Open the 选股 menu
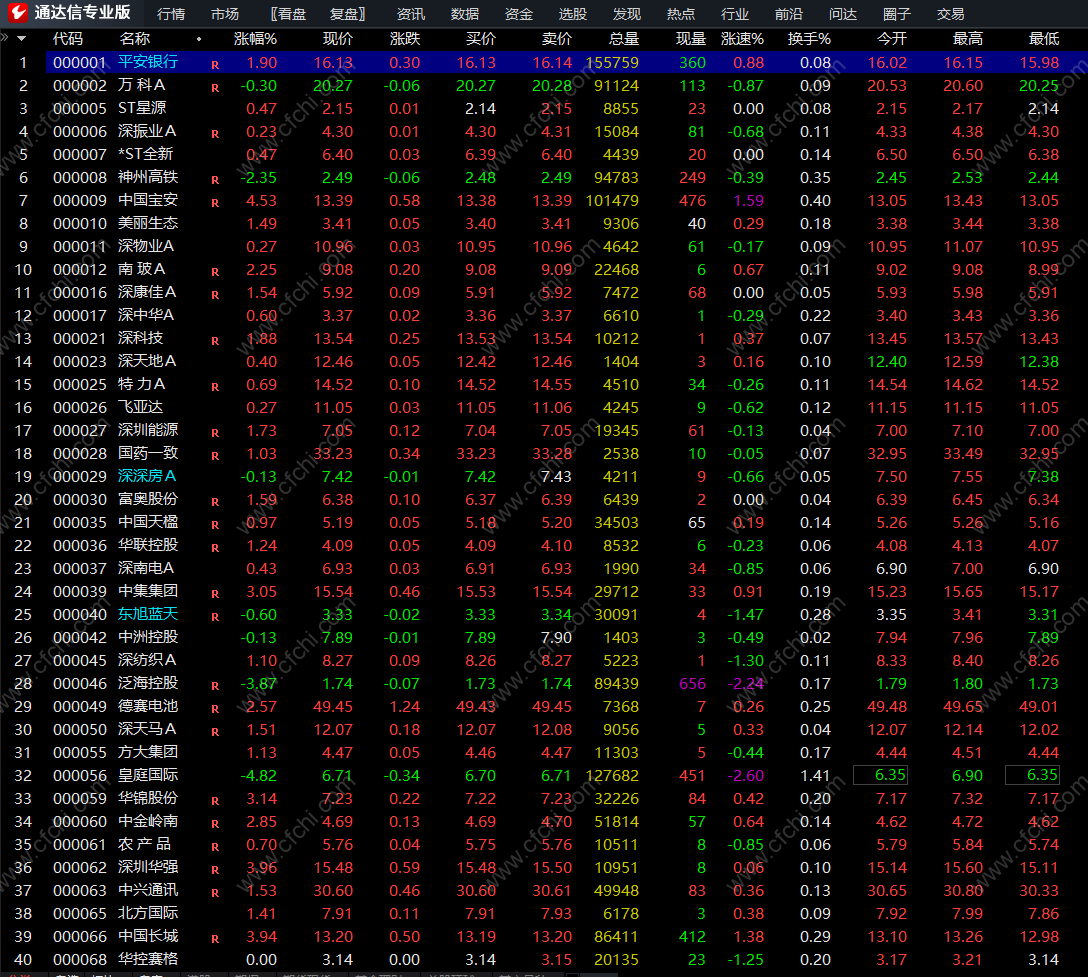The image size is (1088, 977). (572, 14)
